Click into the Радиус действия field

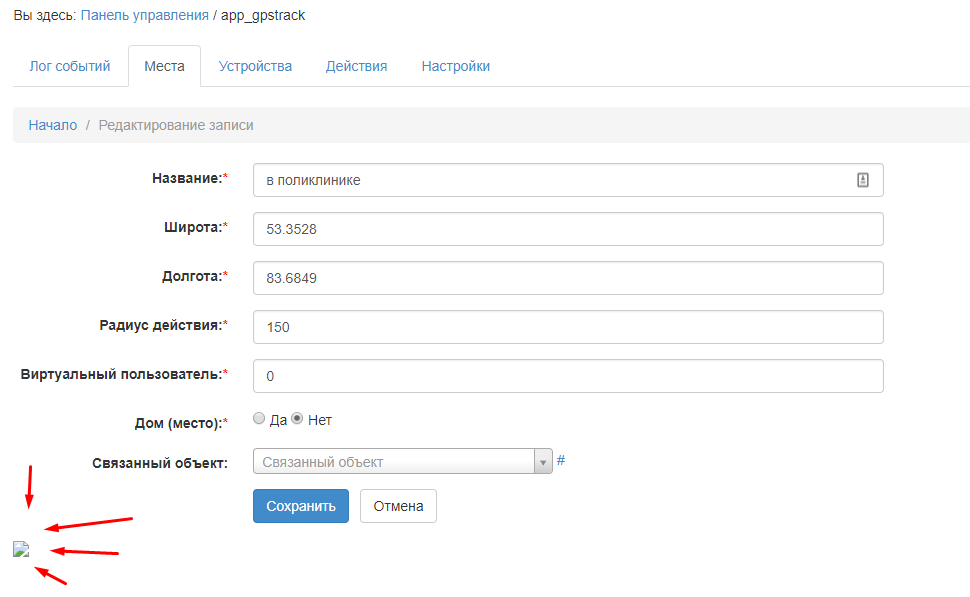(568, 327)
